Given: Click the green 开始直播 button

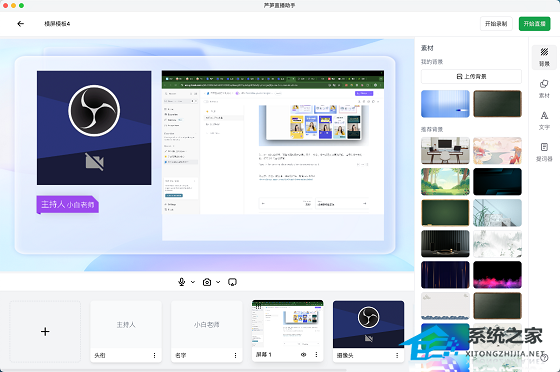Looking at the screenshot, I should 534,24.
